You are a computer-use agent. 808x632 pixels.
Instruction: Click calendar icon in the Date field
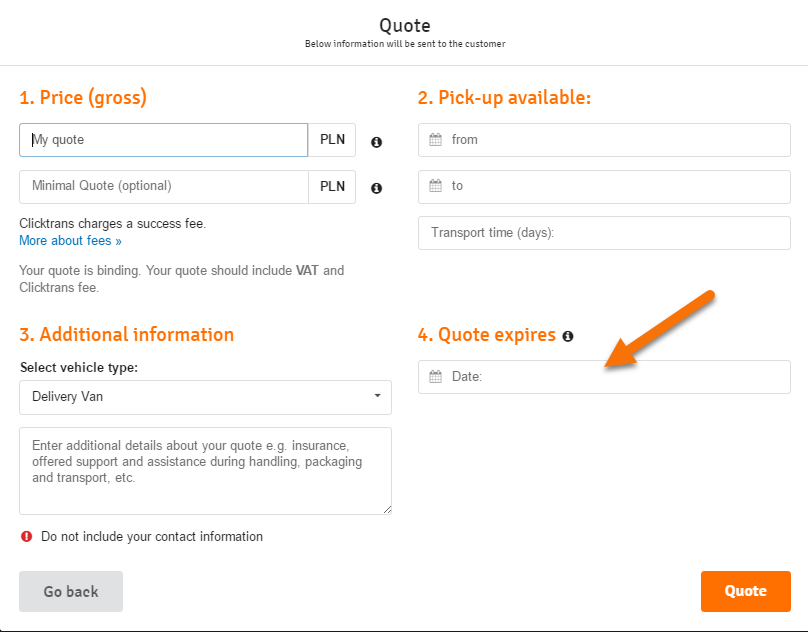(x=435, y=377)
